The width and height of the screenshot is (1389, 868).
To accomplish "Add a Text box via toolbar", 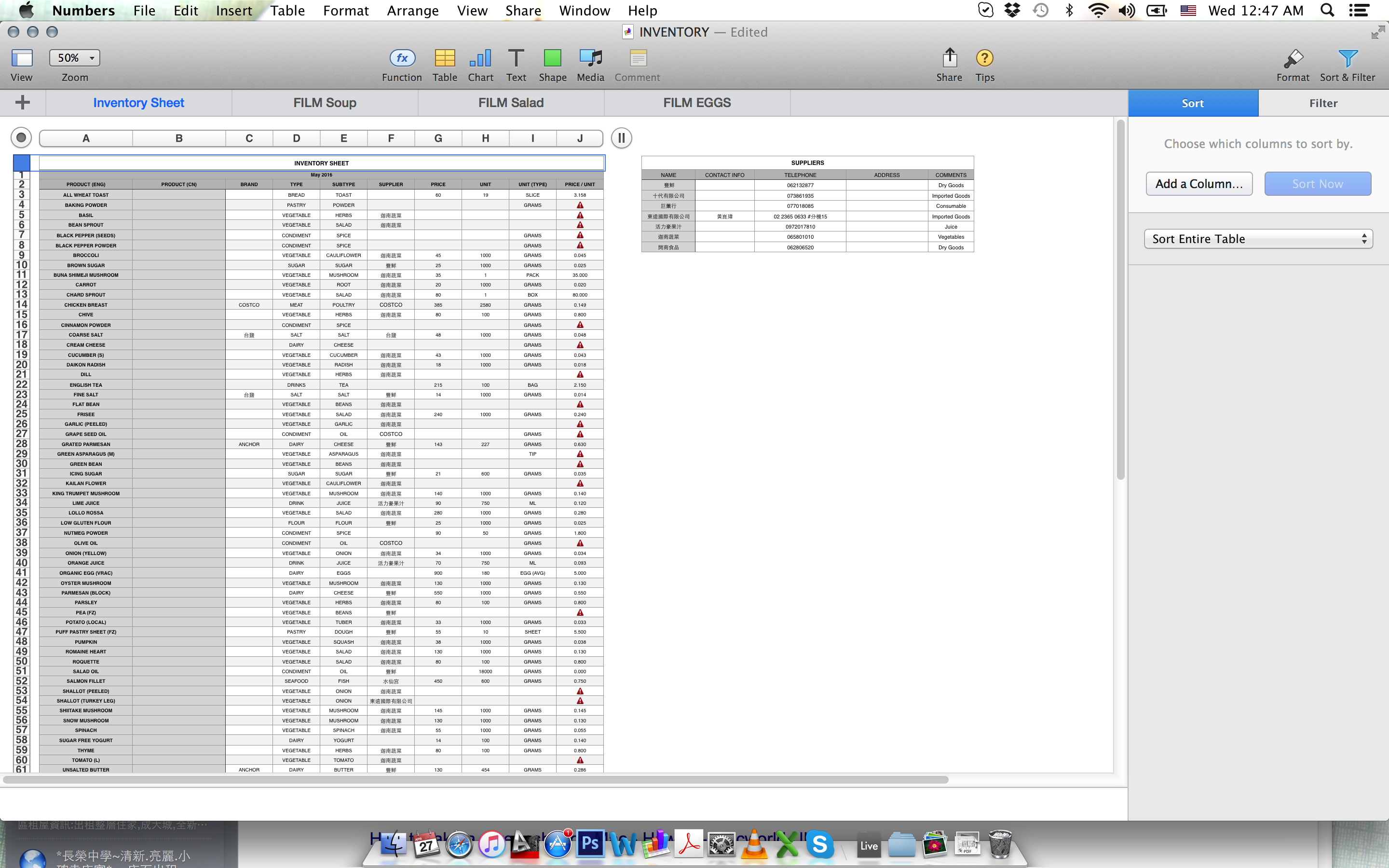I will 516,58.
